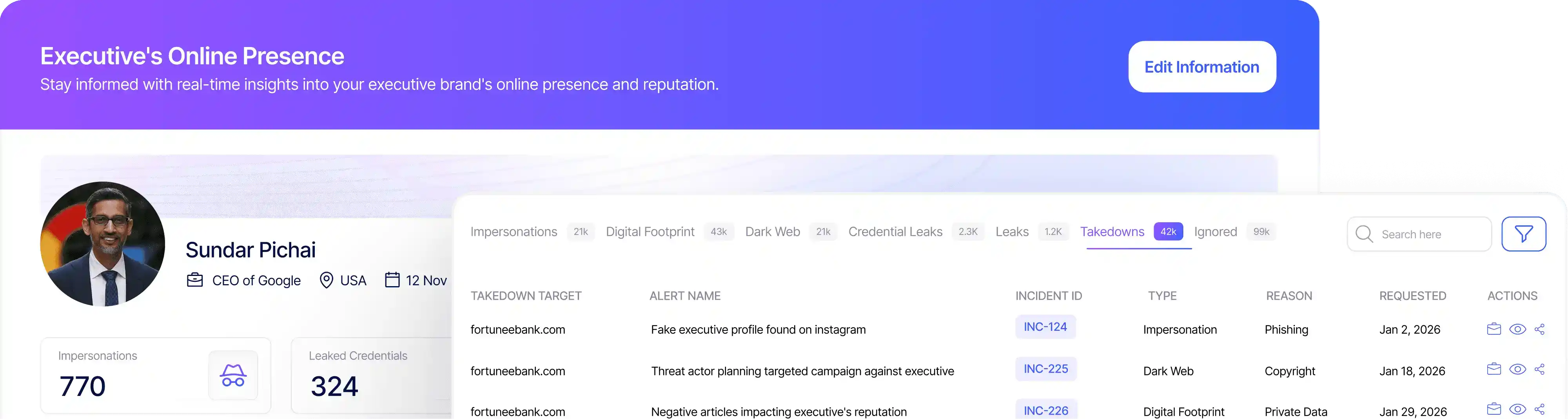1568x419 pixels.
Task: Switch to the Dark Web tab
Action: pos(772,231)
